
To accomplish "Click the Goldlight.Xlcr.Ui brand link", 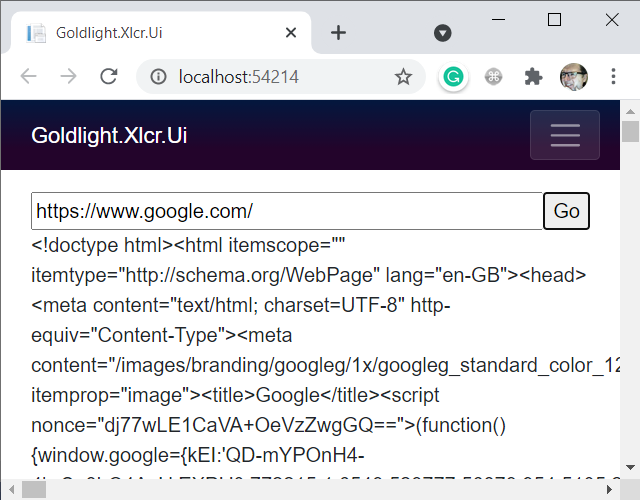I will pyautogui.click(x=109, y=136).
